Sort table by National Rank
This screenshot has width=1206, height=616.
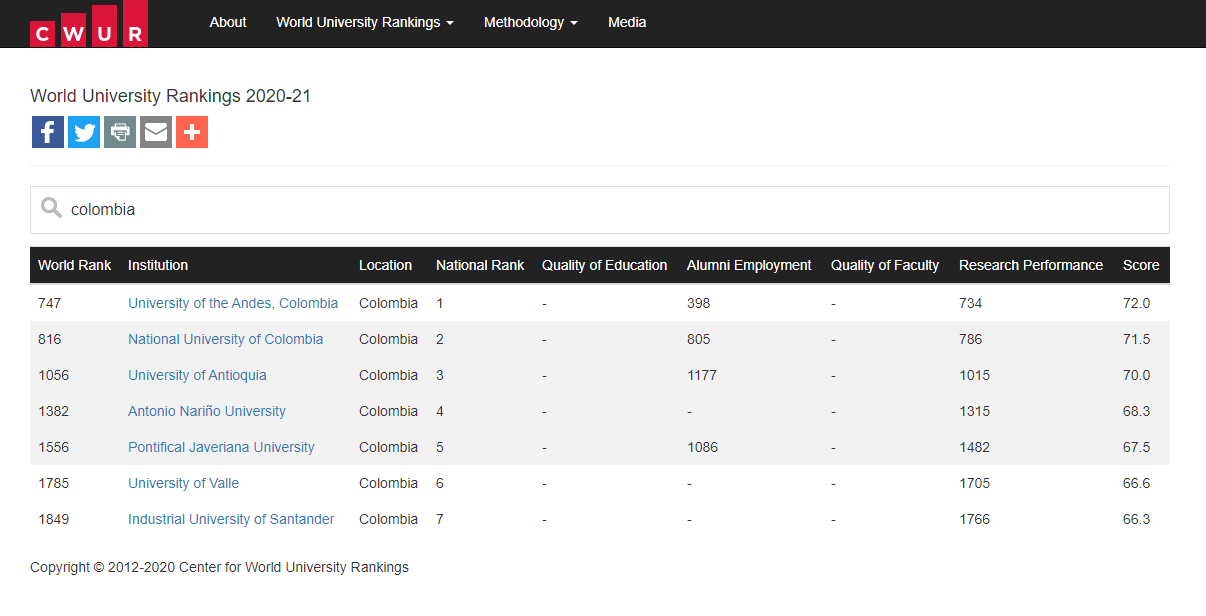tap(480, 265)
